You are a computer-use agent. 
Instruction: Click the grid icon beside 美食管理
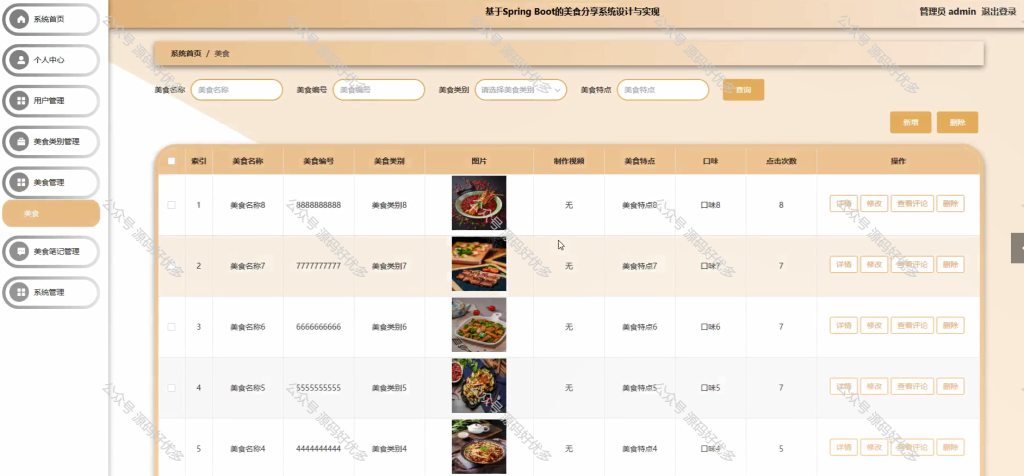[x=21, y=182]
